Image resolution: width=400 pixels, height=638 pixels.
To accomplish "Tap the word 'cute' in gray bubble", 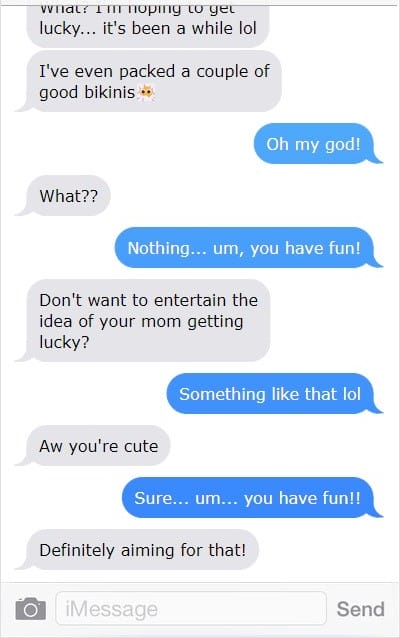I will click(141, 446).
